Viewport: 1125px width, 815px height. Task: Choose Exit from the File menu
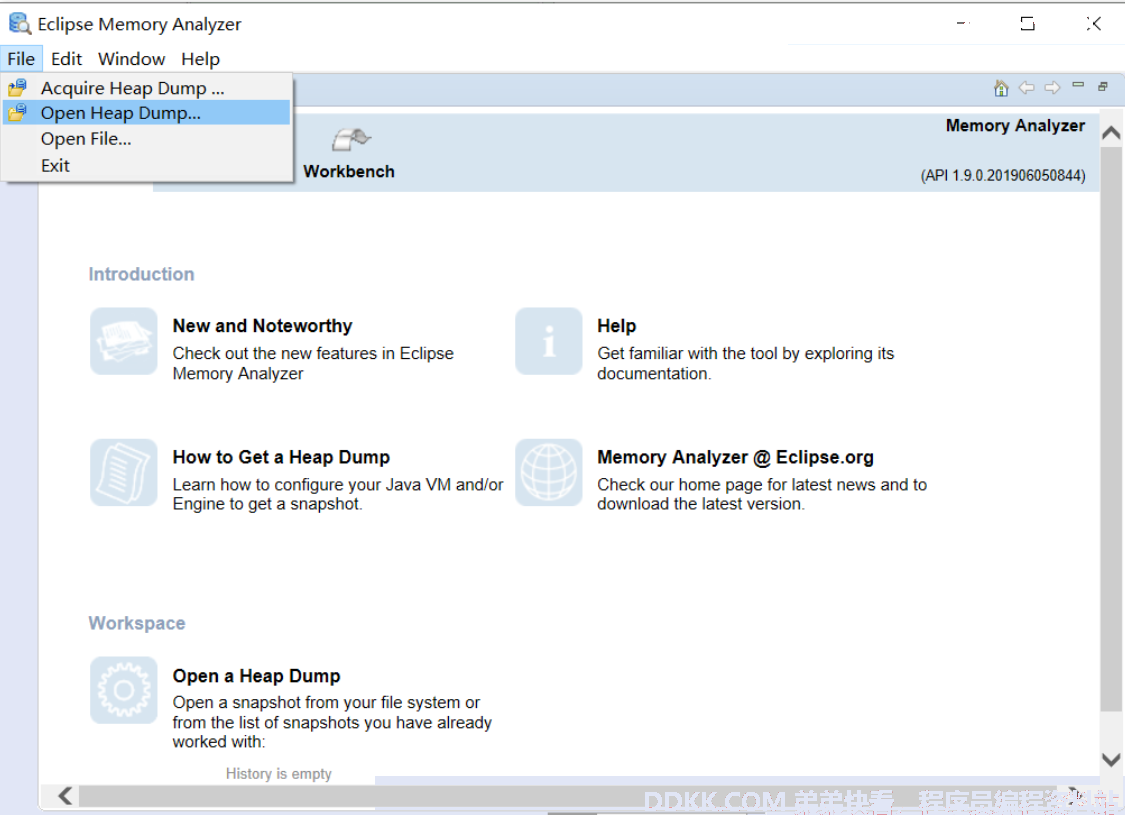tap(146, 165)
